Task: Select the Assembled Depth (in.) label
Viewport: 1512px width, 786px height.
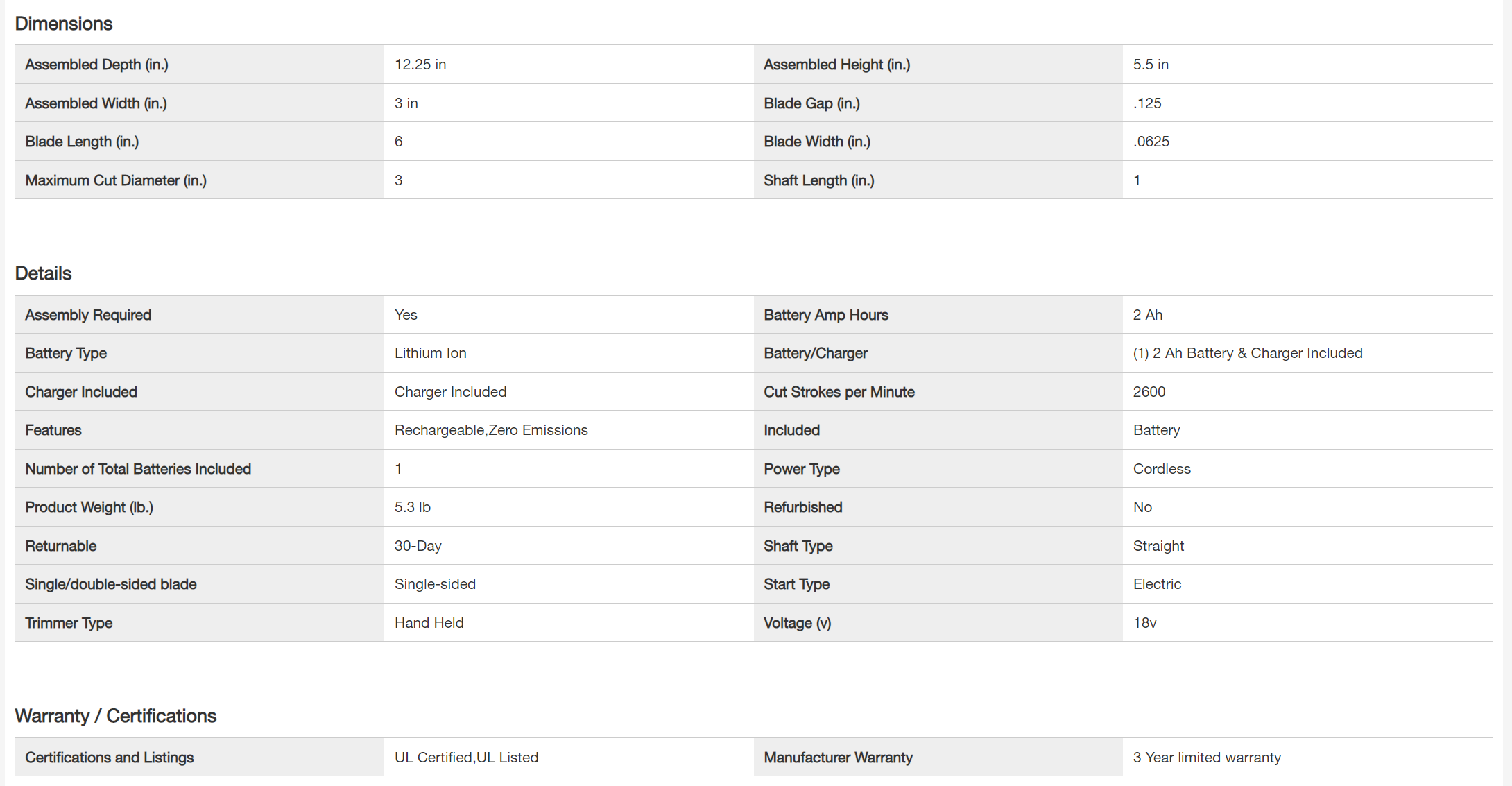Action: coord(96,65)
